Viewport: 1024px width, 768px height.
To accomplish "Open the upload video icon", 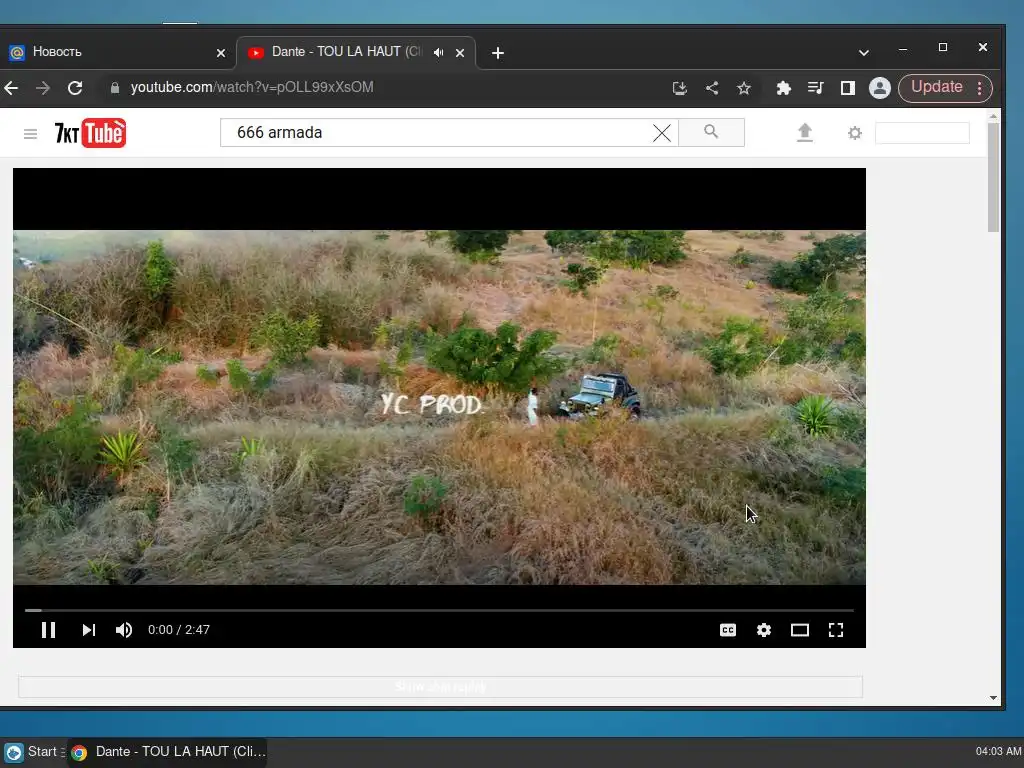I will coord(805,133).
